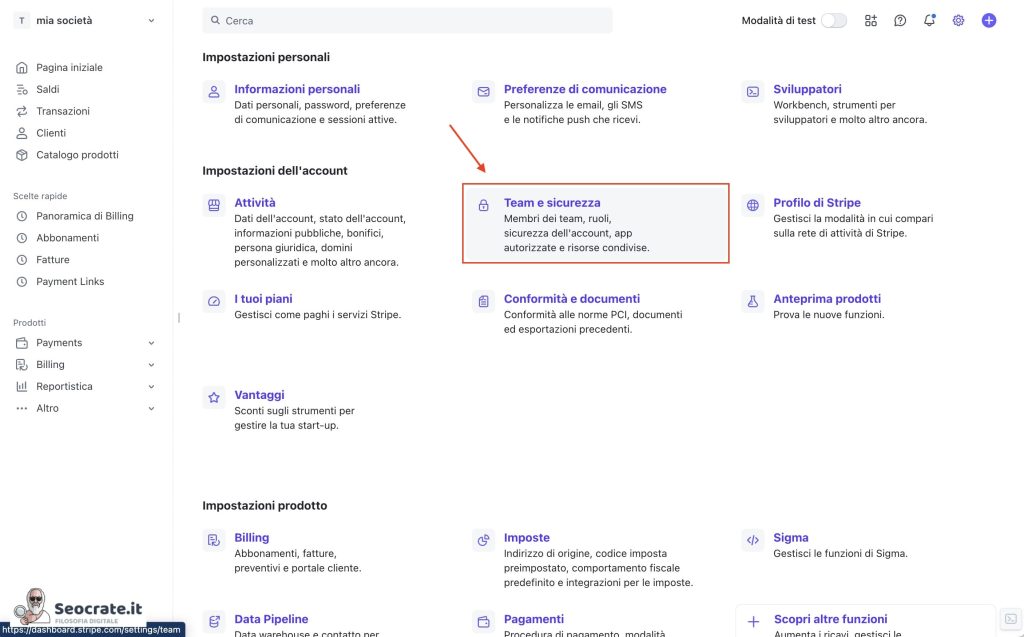Go to Transazioni in the sidebar
Viewport: 1024px width, 637px height.
point(63,111)
